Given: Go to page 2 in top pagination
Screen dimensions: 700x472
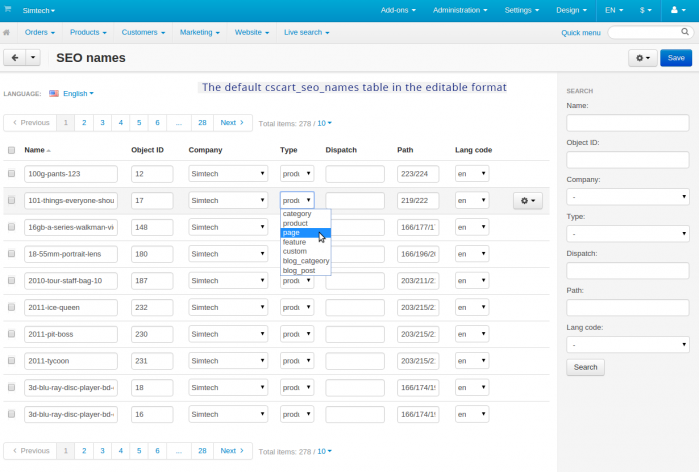Looking at the screenshot, I should pyautogui.click(x=84, y=123).
